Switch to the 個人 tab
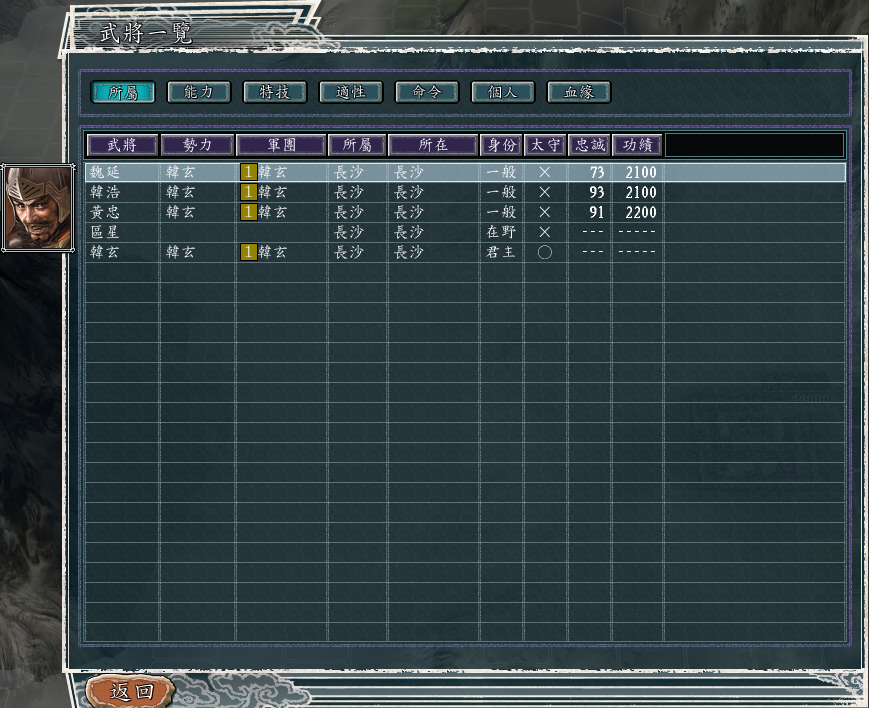 tap(503, 92)
